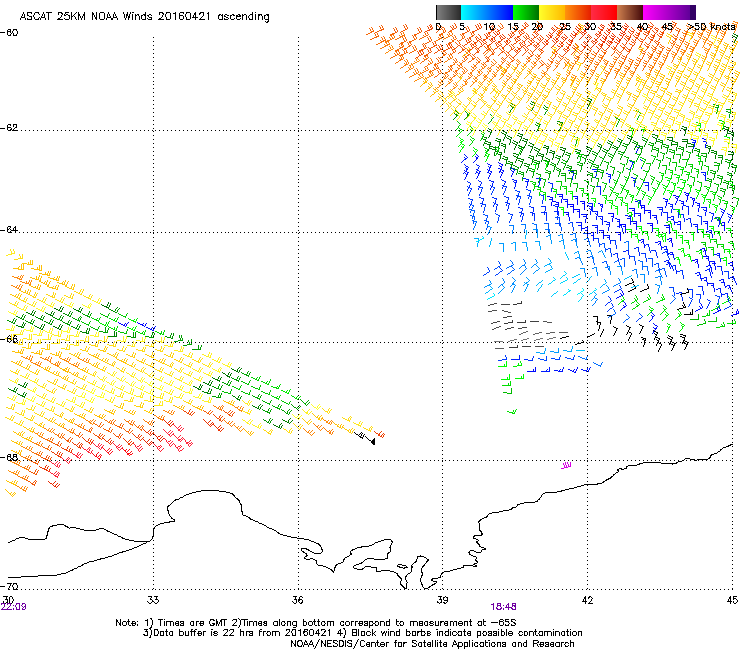Click the 42 longitude label
The width and height of the screenshot is (740, 650).
click(587, 600)
